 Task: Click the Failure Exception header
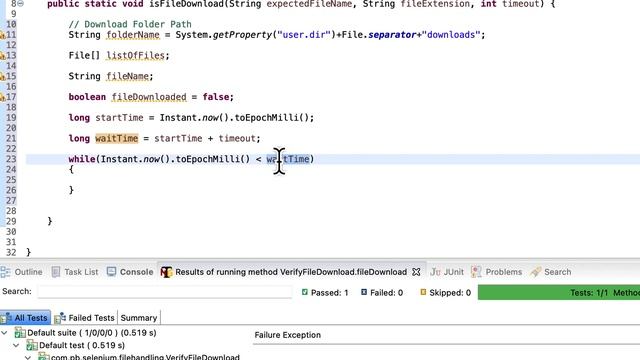tap(288, 335)
